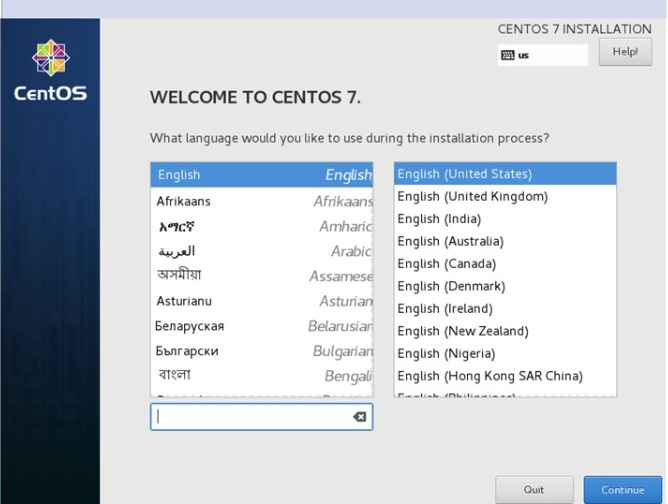Image resolution: width=668 pixels, height=504 pixels.
Task: Select Asturianu in the language list
Action: pyautogui.click(x=262, y=301)
